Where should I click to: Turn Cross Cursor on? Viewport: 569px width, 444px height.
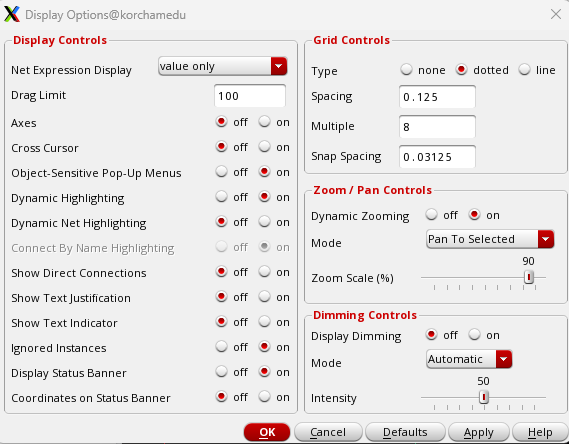pos(265,147)
